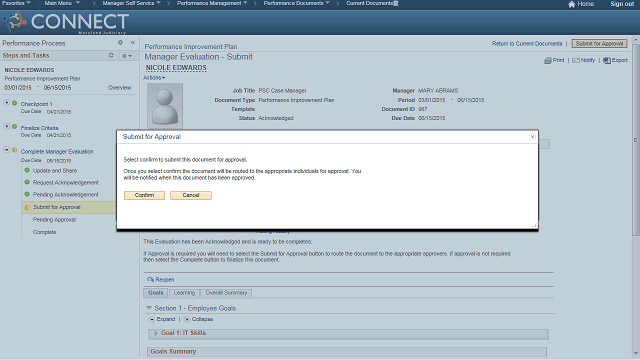Click 'MARY ABRAMS' manager name
The image size is (640, 360).
pos(438,91)
